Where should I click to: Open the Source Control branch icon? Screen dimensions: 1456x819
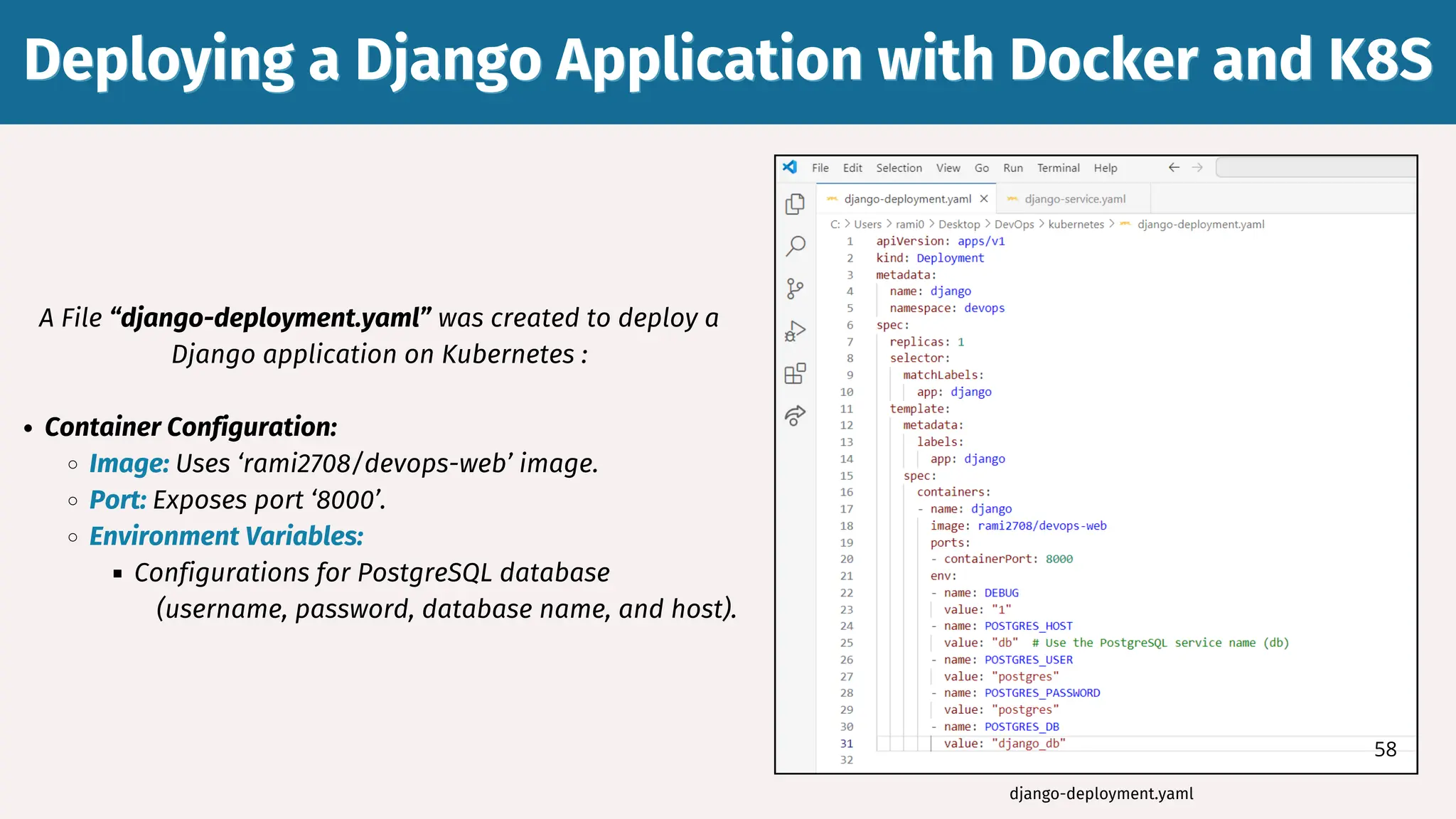point(795,289)
